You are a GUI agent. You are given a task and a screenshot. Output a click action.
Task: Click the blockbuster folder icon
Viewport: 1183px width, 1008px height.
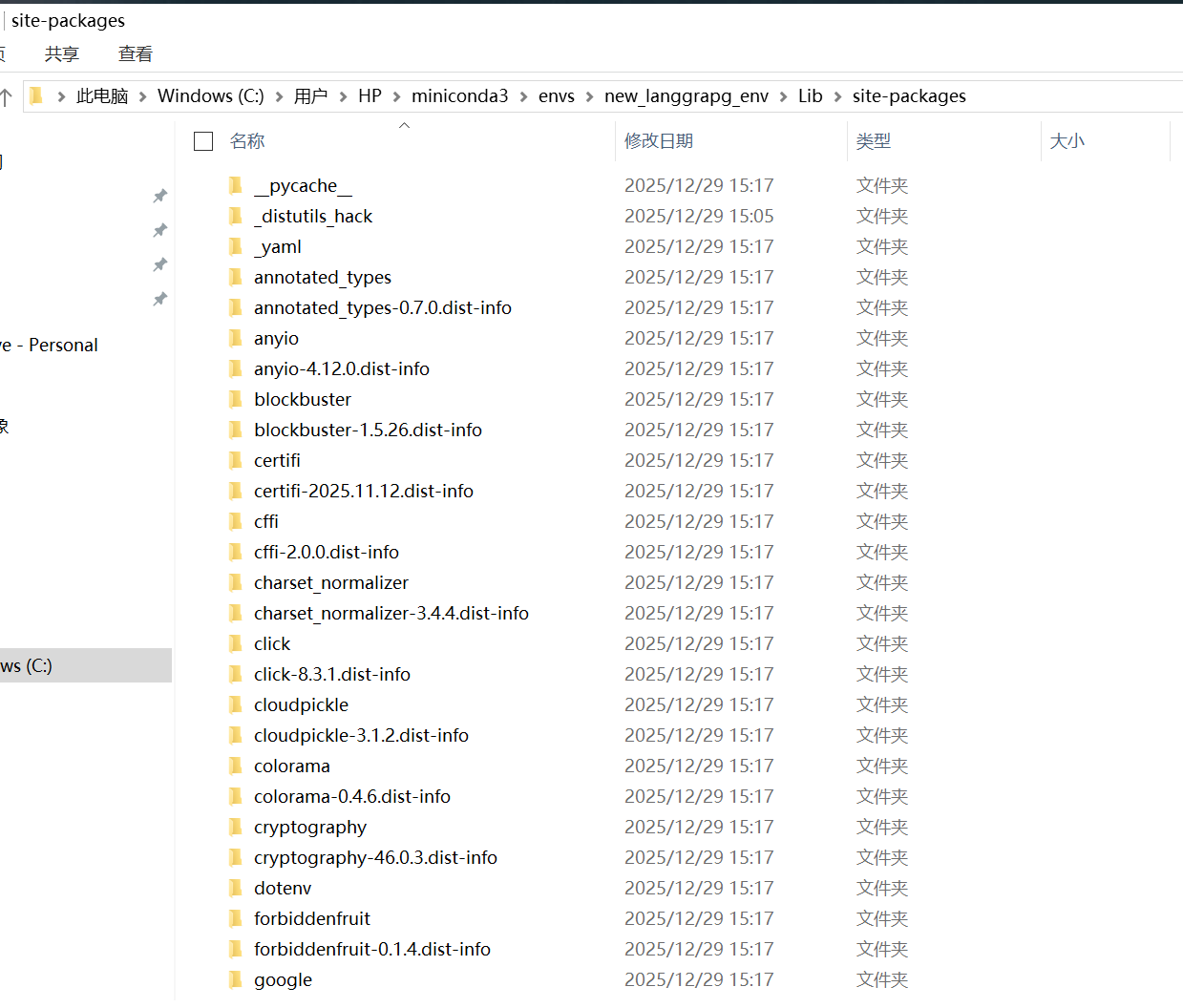236,399
